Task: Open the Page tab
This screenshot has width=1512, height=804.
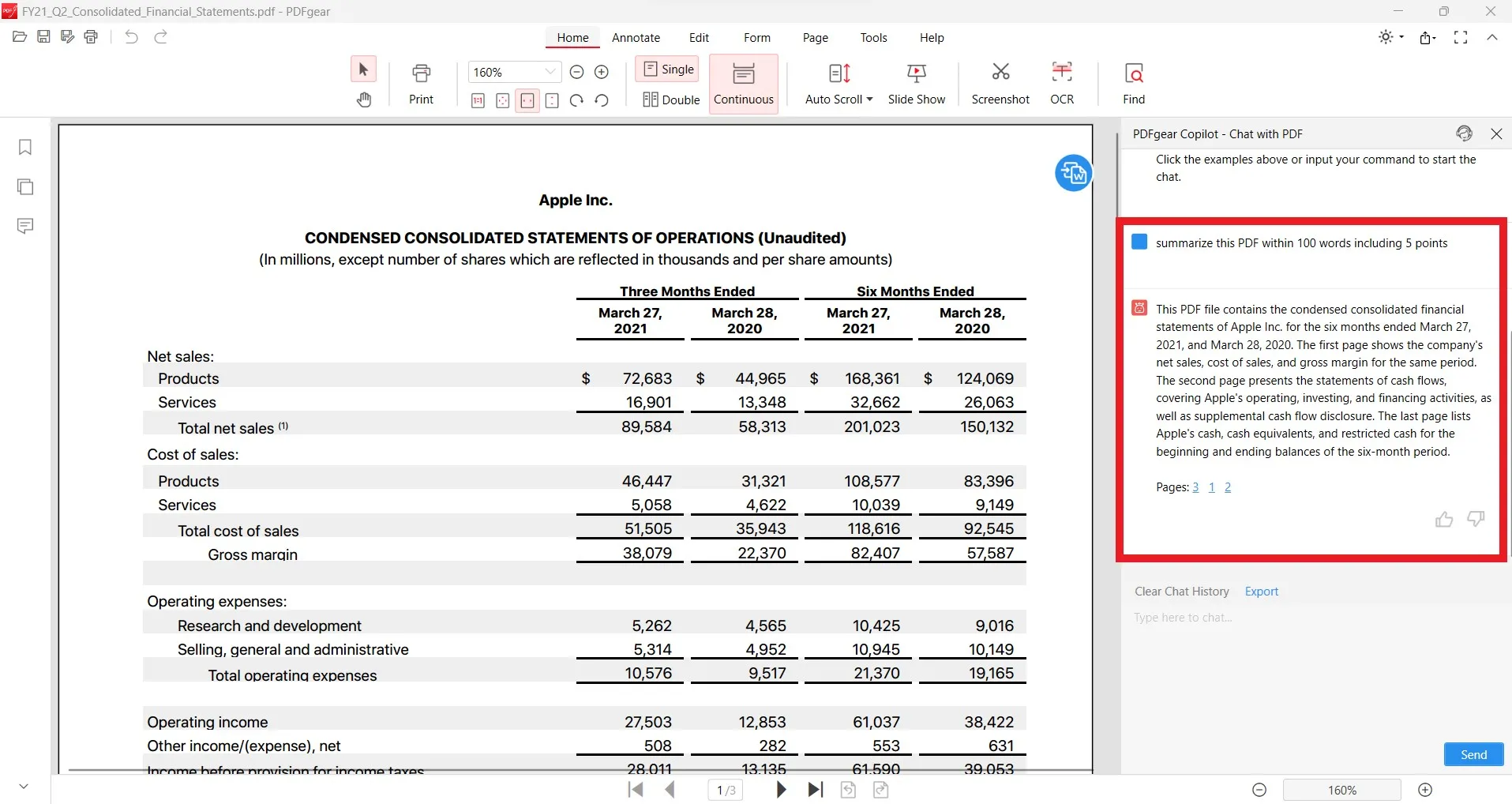Action: (815, 37)
